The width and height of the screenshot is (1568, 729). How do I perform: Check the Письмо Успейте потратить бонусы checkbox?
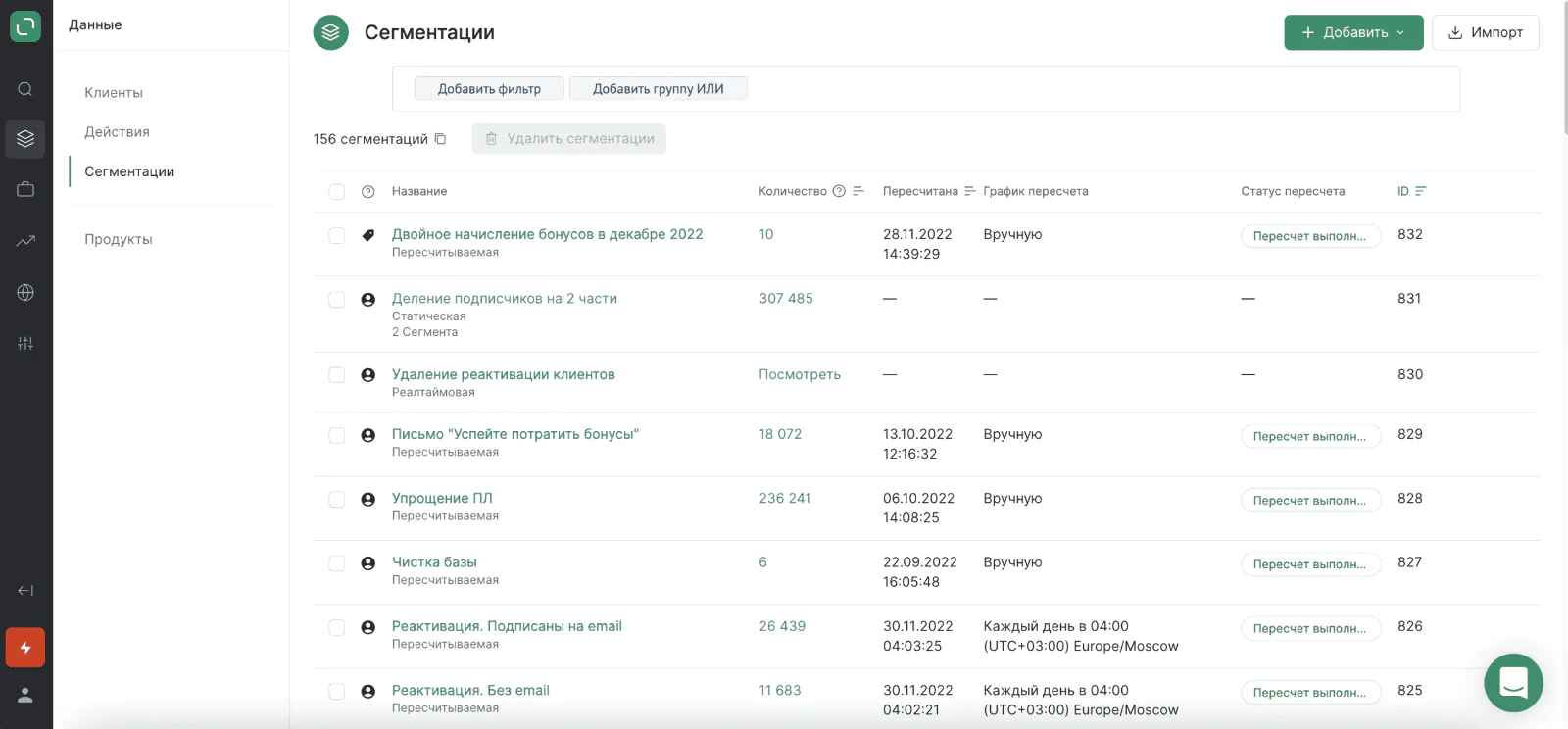(x=337, y=435)
